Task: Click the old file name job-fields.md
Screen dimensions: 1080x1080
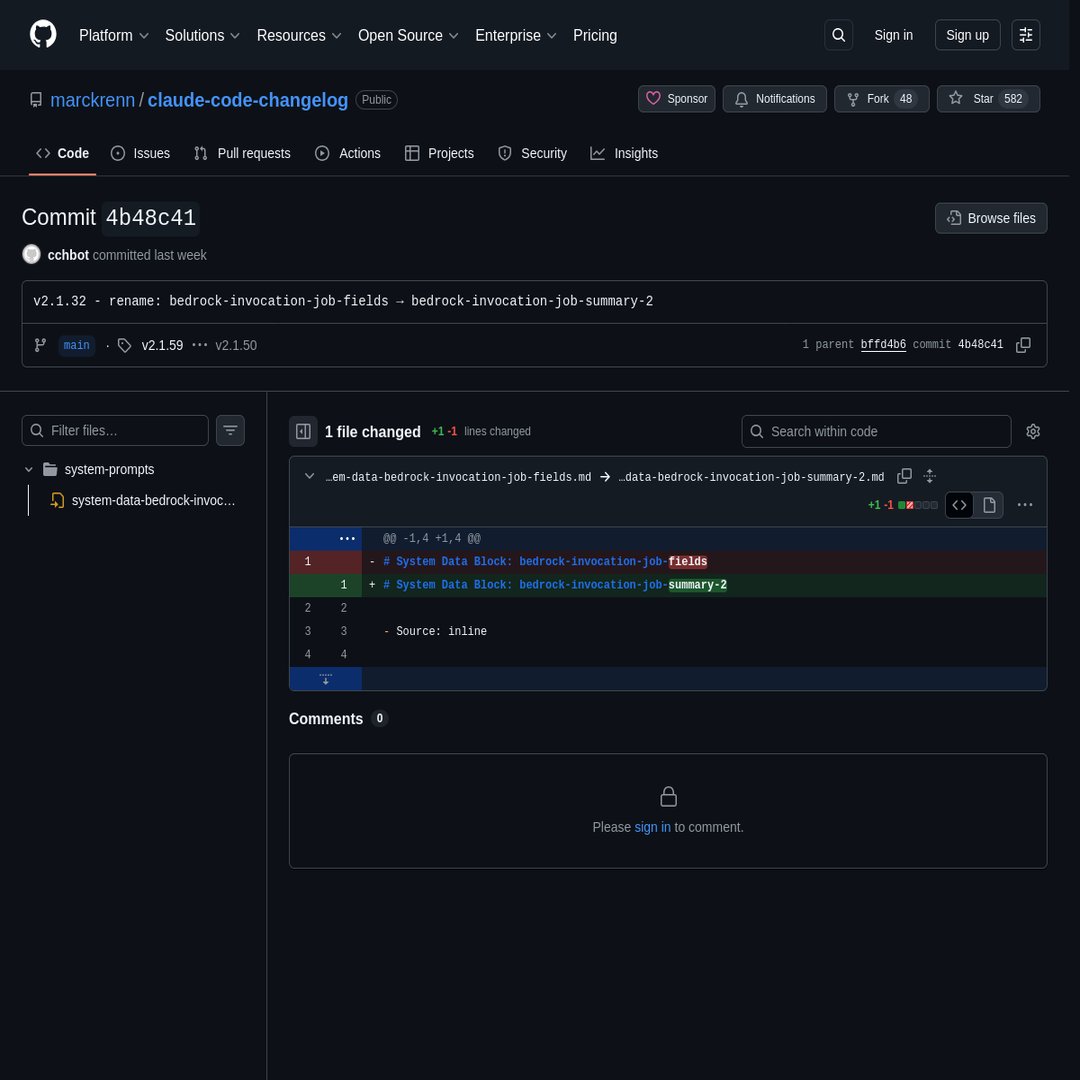Action: (458, 477)
